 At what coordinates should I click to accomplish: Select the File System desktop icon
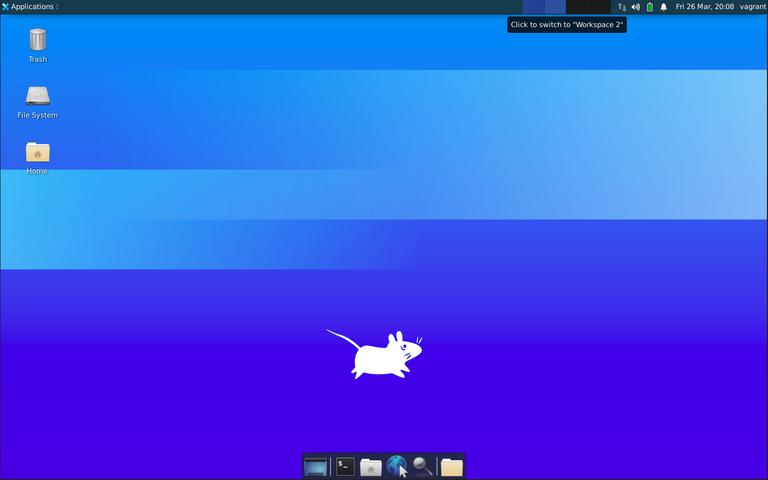37,97
